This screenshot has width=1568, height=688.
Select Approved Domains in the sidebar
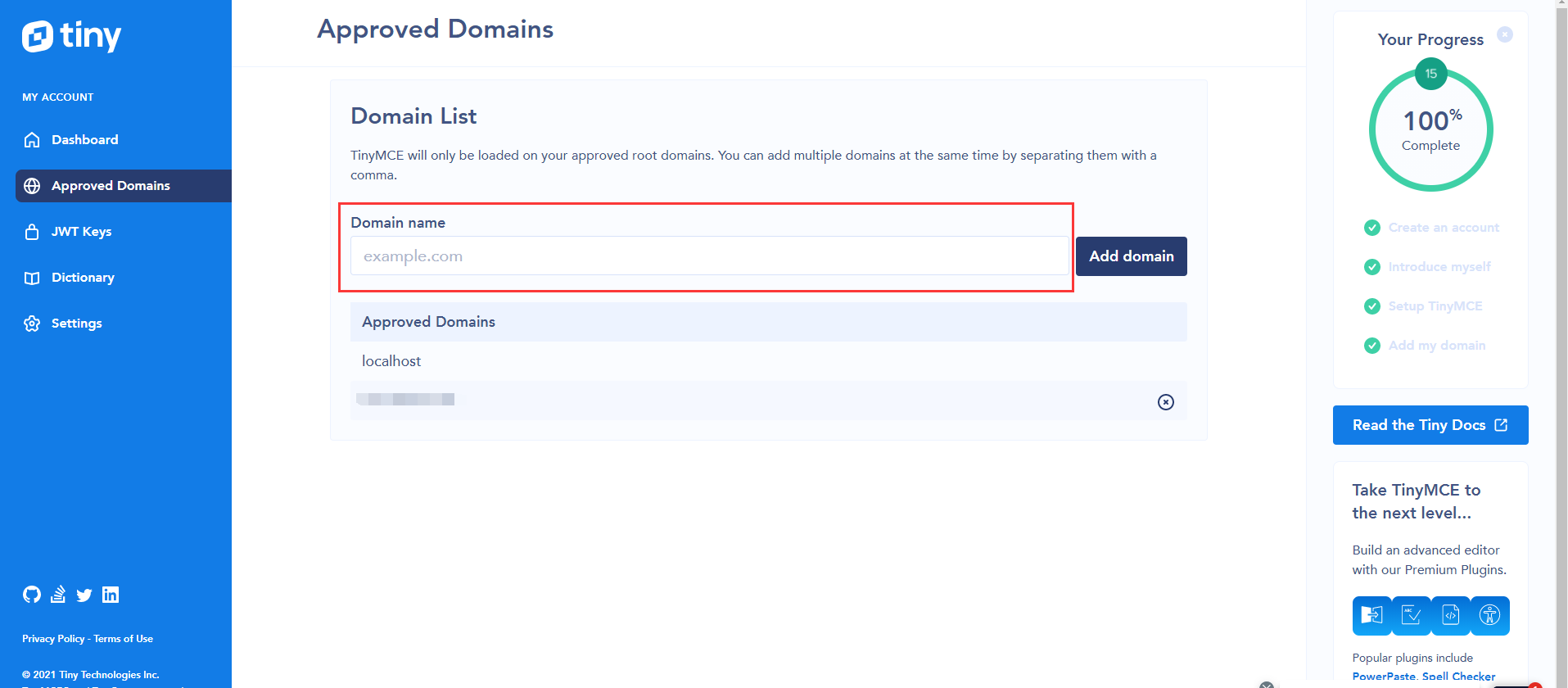click(x=123, y=186)
